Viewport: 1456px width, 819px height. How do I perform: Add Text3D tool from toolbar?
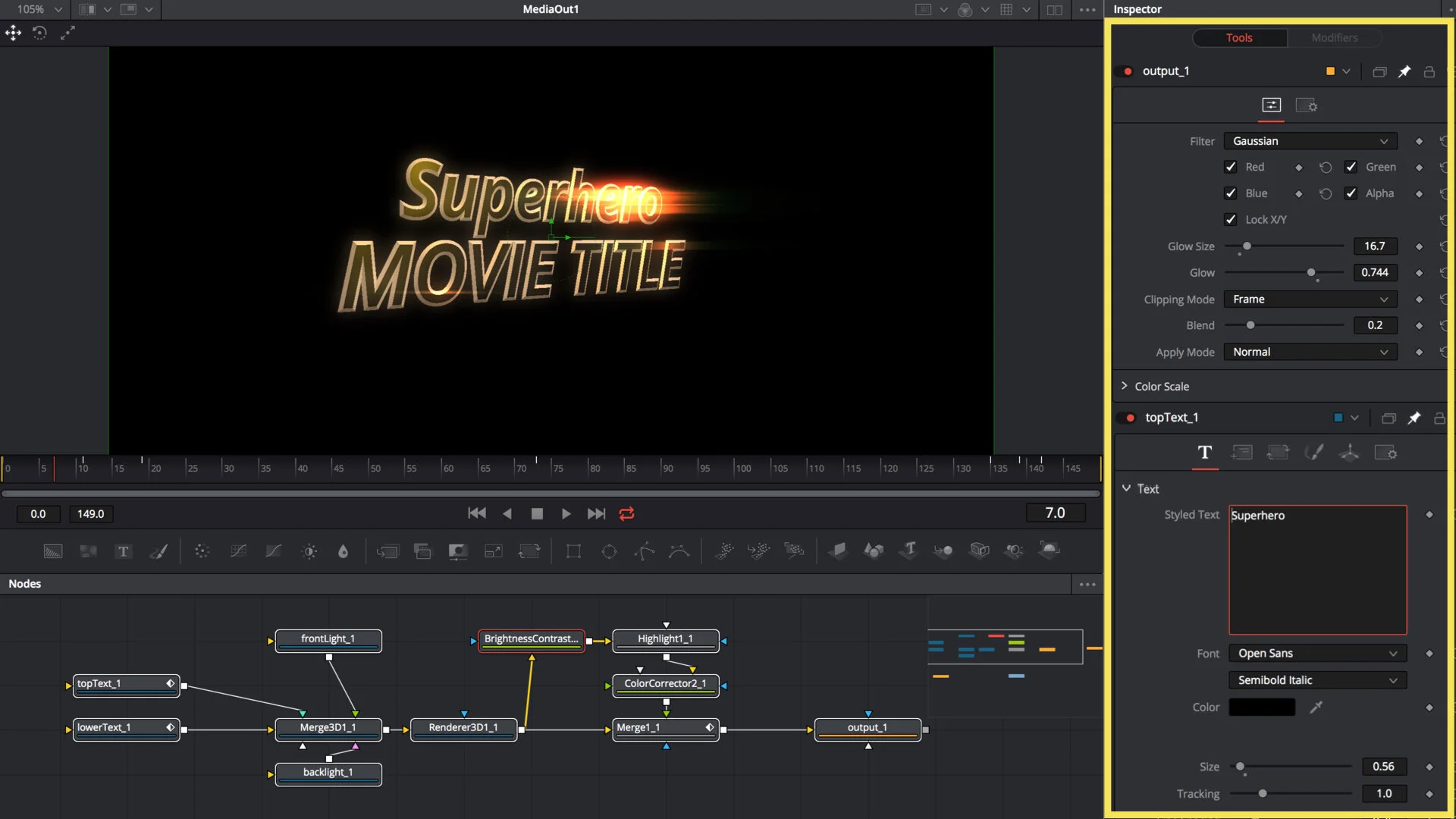coord(908,550)
